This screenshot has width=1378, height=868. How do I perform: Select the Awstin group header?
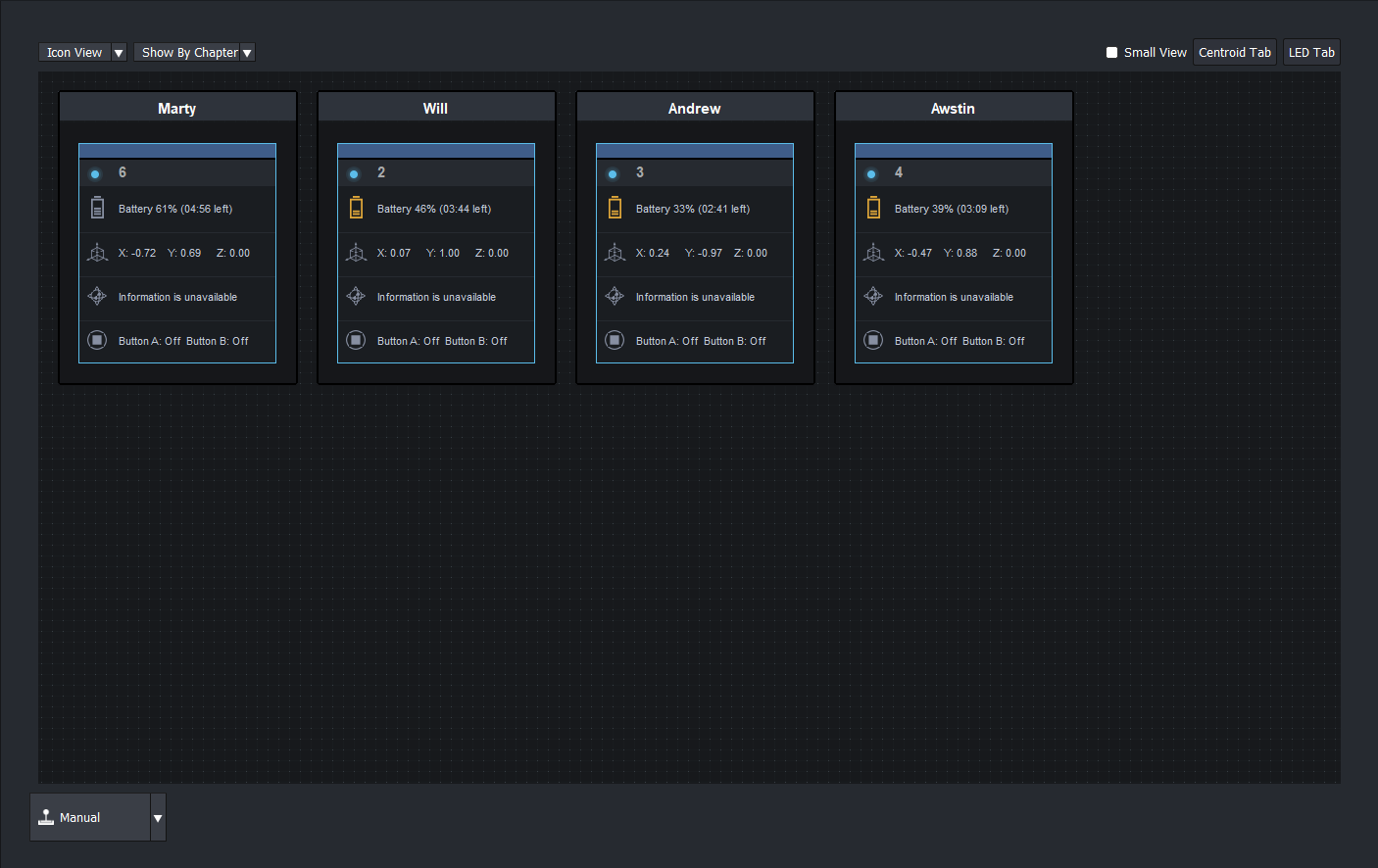[953, 108]
